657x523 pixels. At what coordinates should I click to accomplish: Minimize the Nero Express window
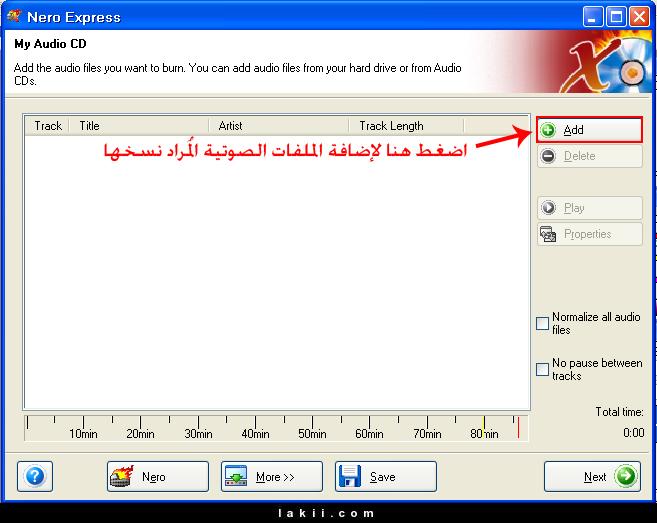tap(592, 17)
